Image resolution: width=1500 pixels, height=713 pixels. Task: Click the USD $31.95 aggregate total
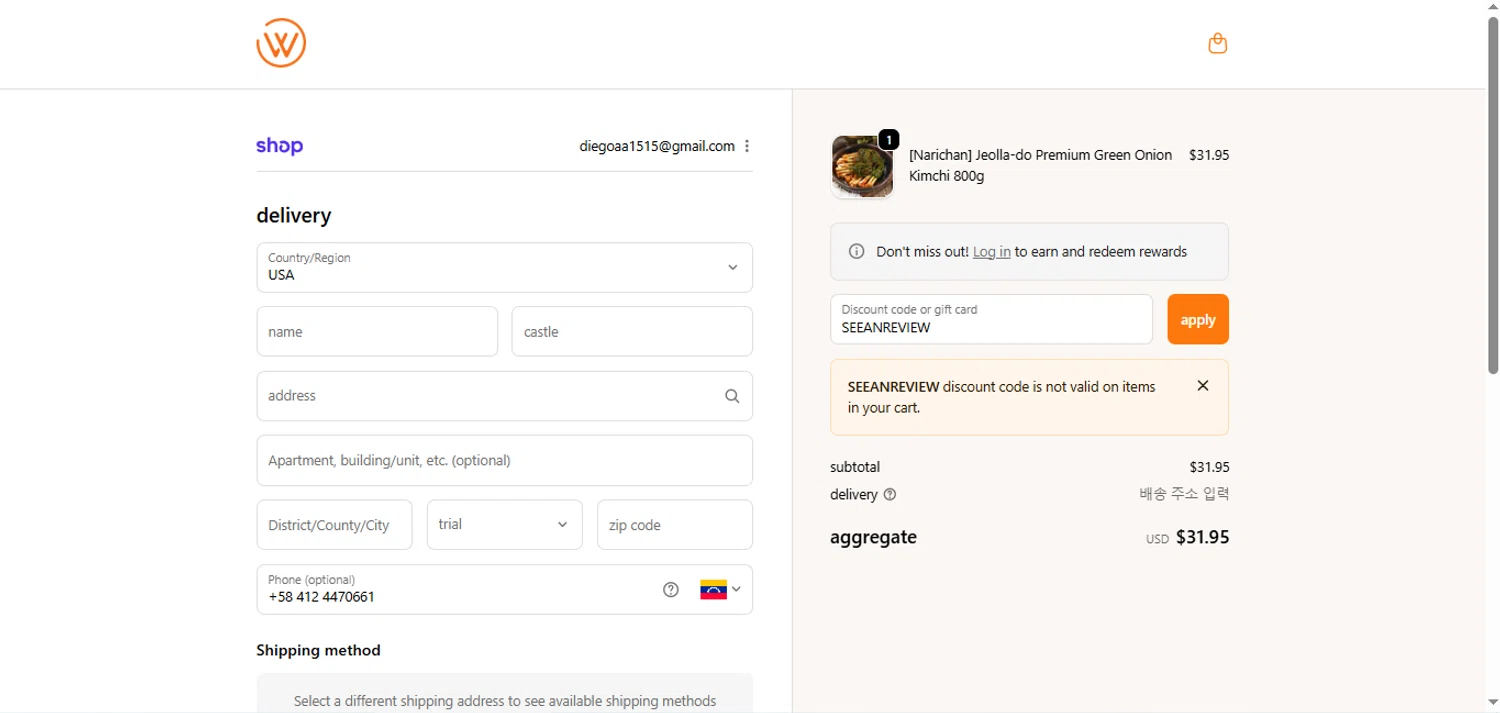(x=1187, y=537)
